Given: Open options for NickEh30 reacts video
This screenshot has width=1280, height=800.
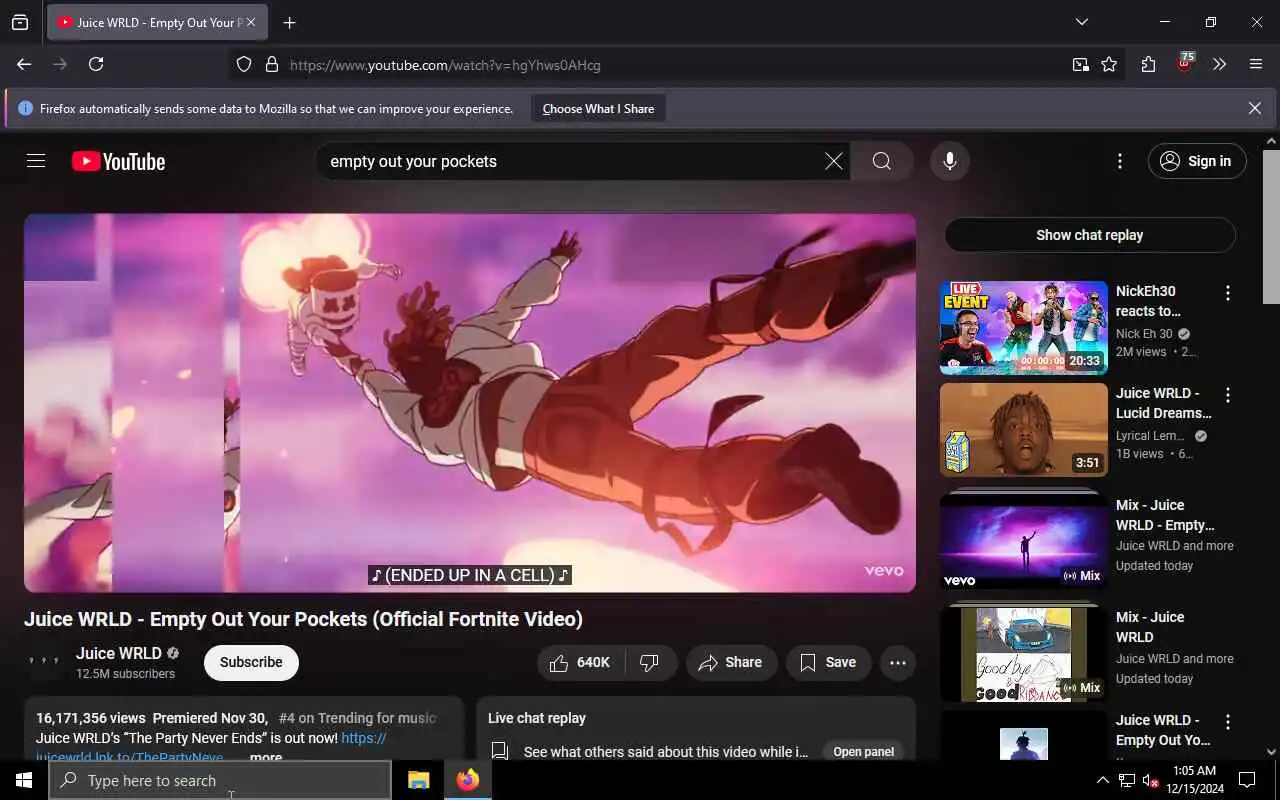Looking at the screenshot, I should pos(1228,293).
